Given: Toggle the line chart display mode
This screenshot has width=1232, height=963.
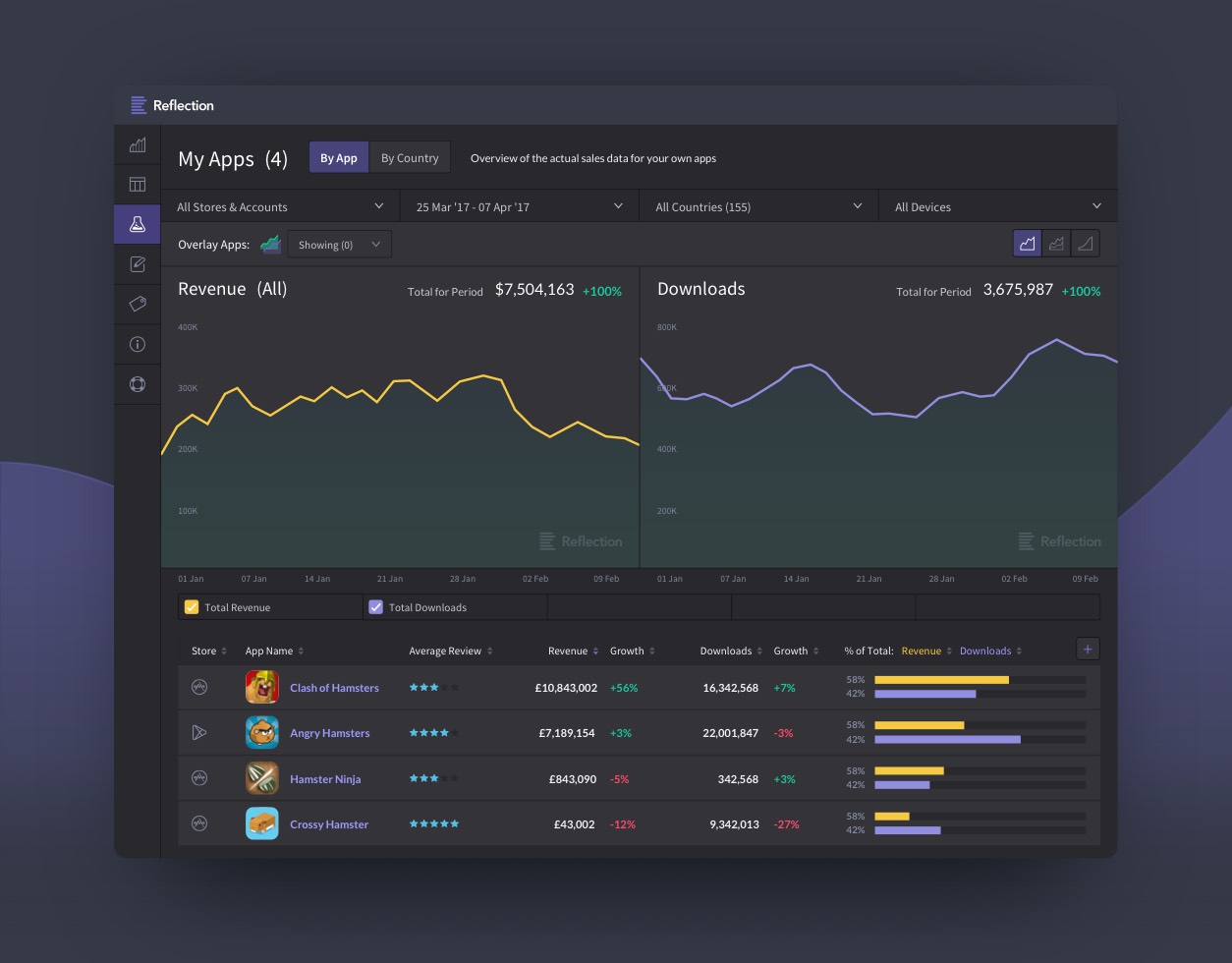Looking at the screenshot, I should click(x=1027, y=243).
